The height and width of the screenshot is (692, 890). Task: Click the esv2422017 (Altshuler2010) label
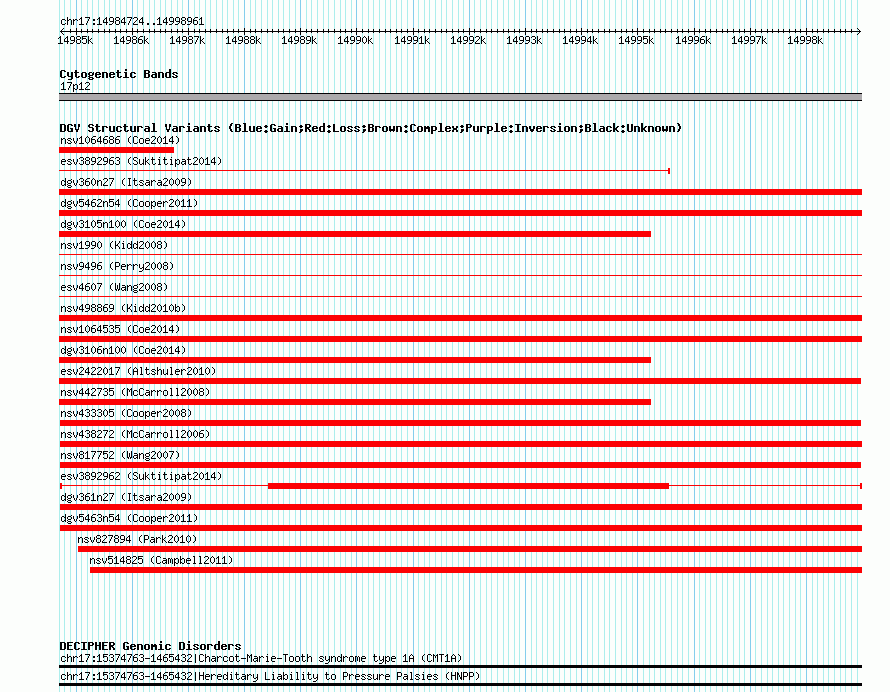138,371
